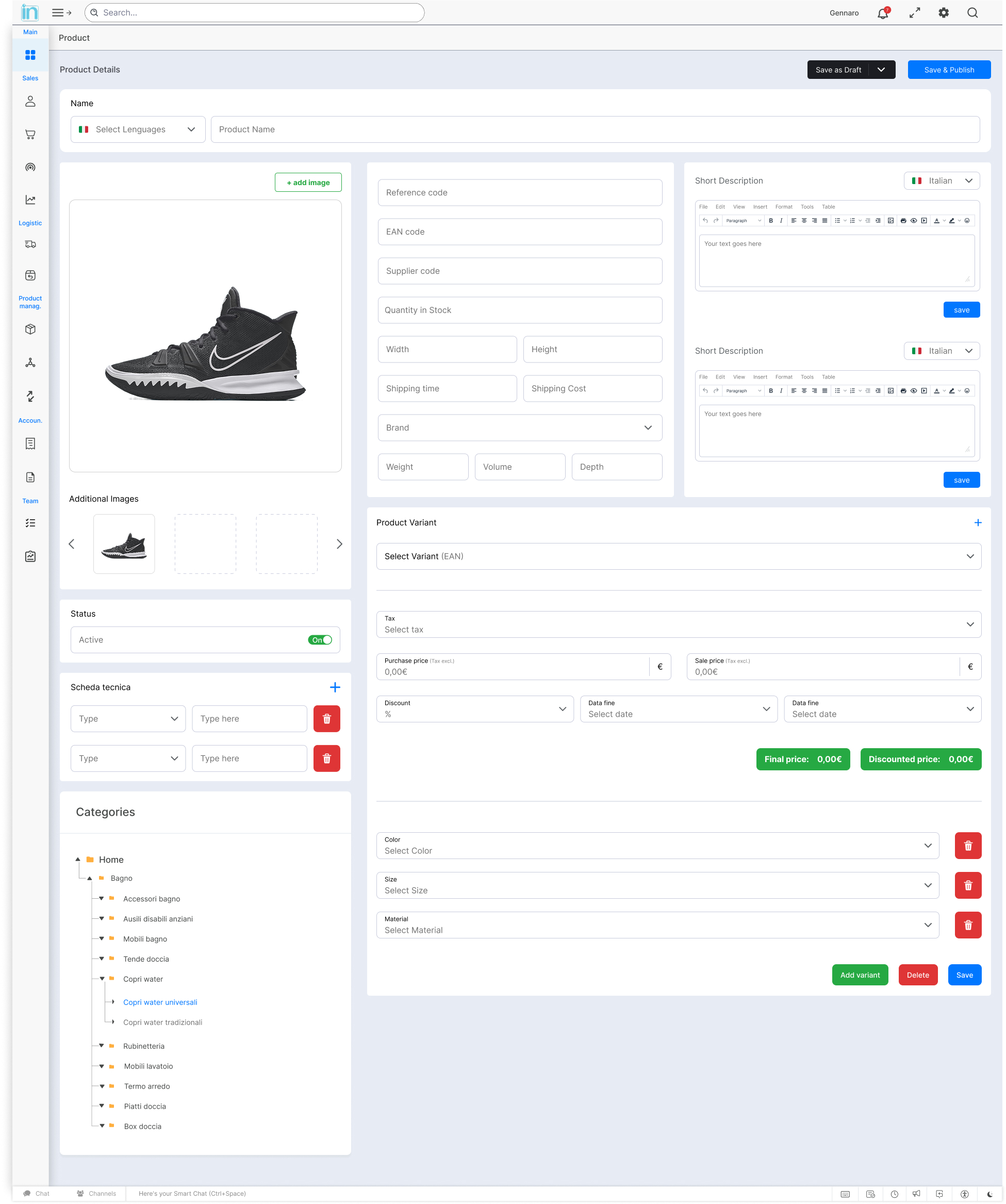Toggle the Active status switch
Image resolution: width=1006 pixels, height=1204 pixels.
tap(320, 640)
